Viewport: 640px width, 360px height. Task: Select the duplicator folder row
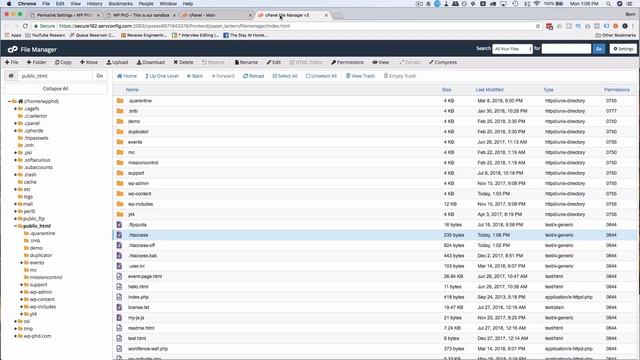click(x=374, y=131)
